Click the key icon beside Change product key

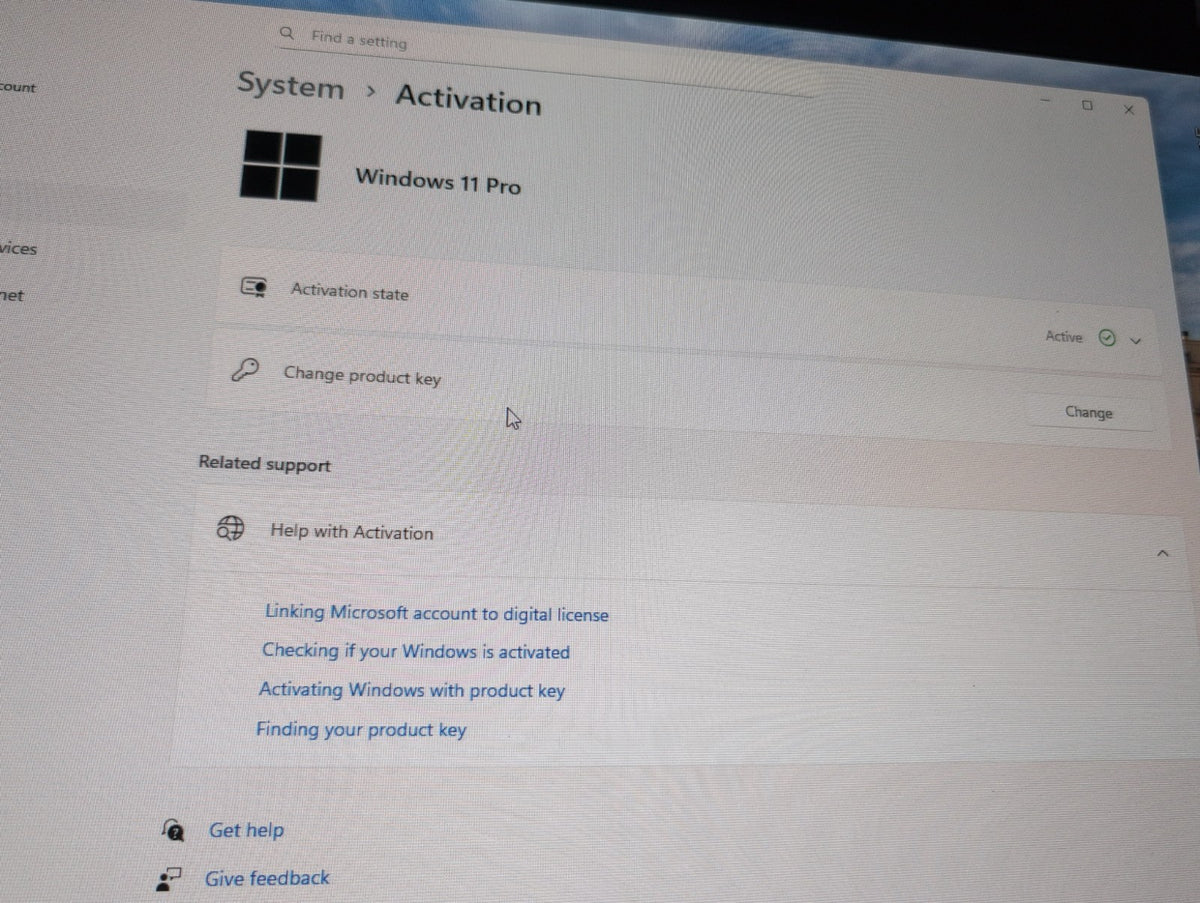click(245, 370)
